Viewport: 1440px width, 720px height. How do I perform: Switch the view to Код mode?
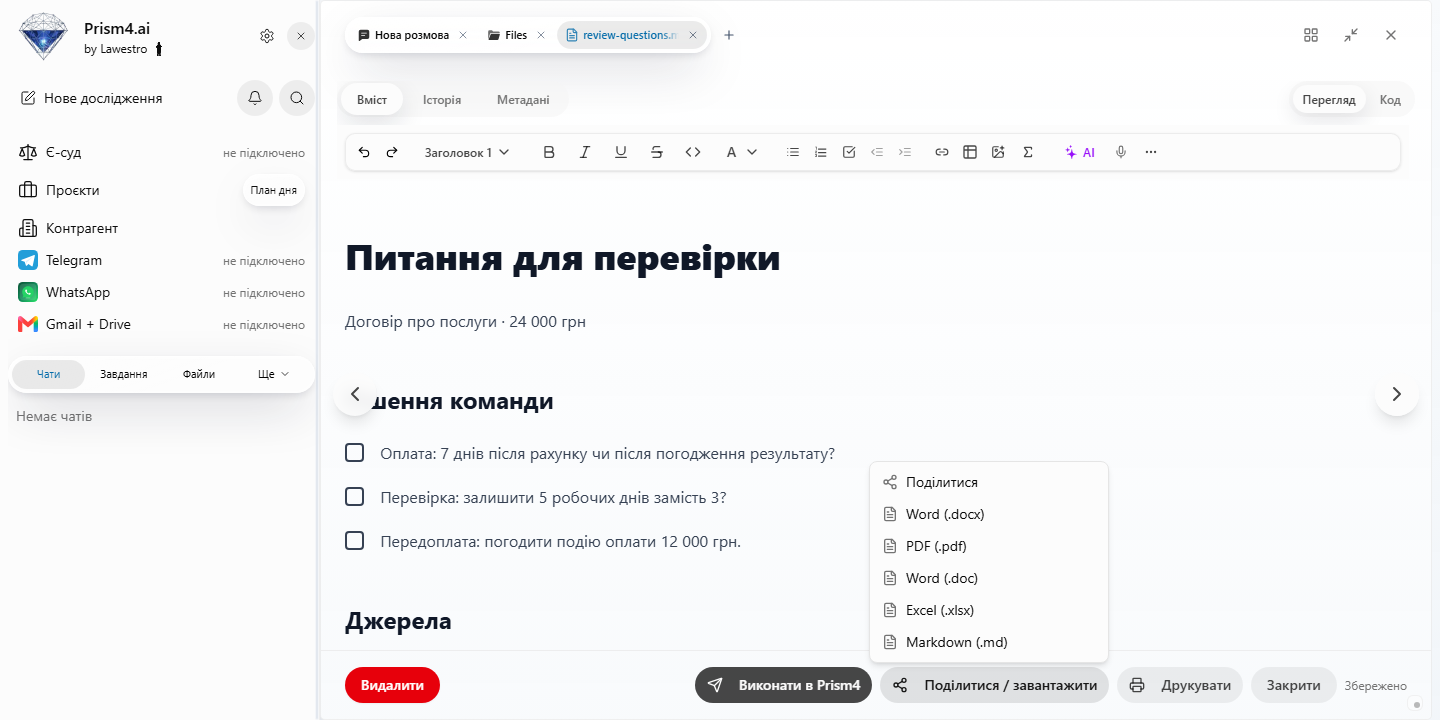click(x=1390, y=100)
